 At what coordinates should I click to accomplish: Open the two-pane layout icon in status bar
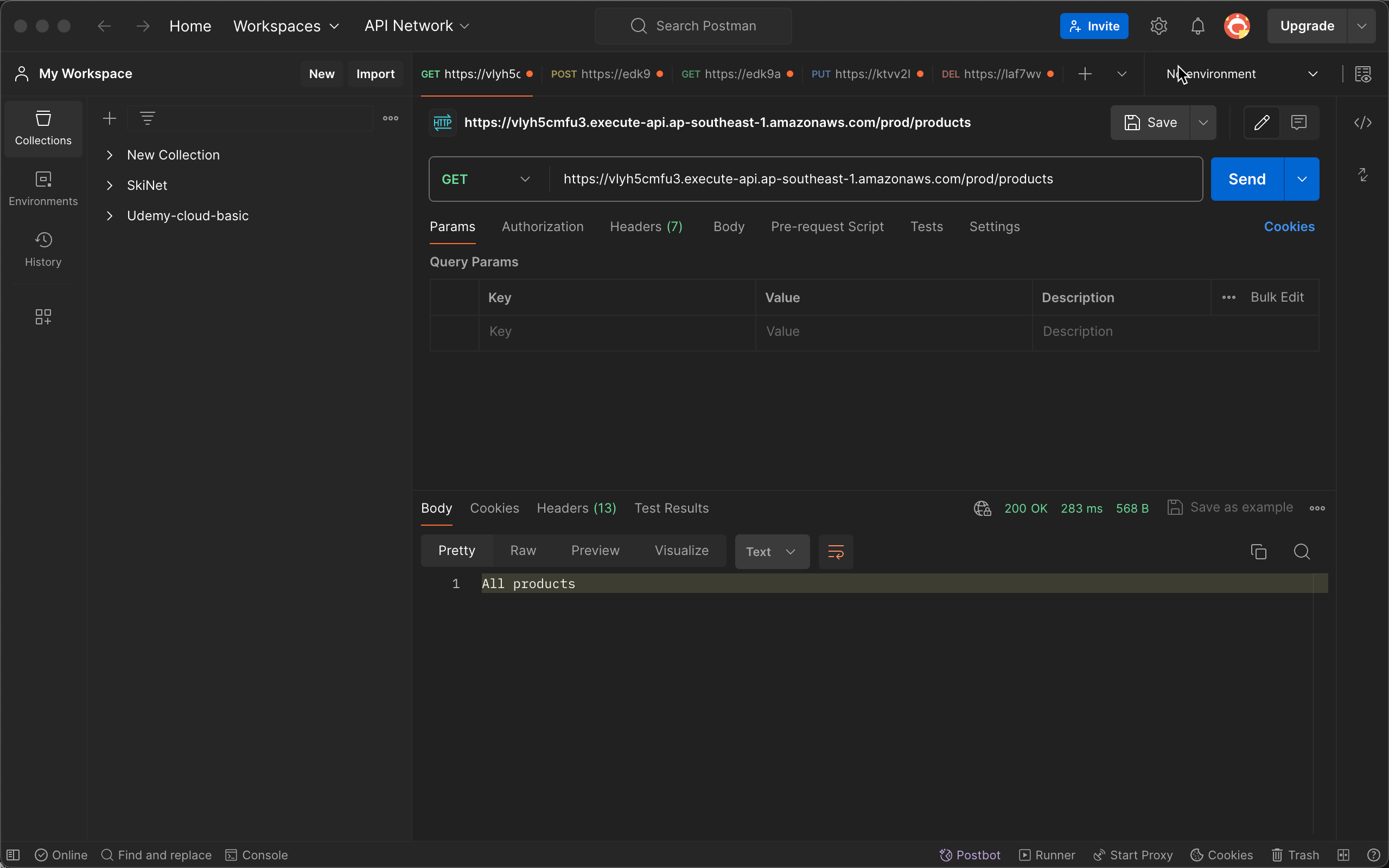click(x=1343, y=855)
